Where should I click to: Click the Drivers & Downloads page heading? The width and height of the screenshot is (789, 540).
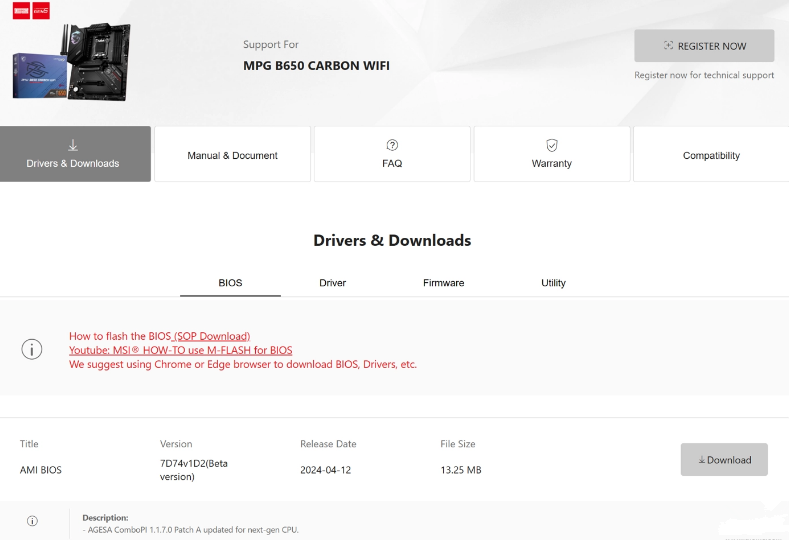point(392,241)
